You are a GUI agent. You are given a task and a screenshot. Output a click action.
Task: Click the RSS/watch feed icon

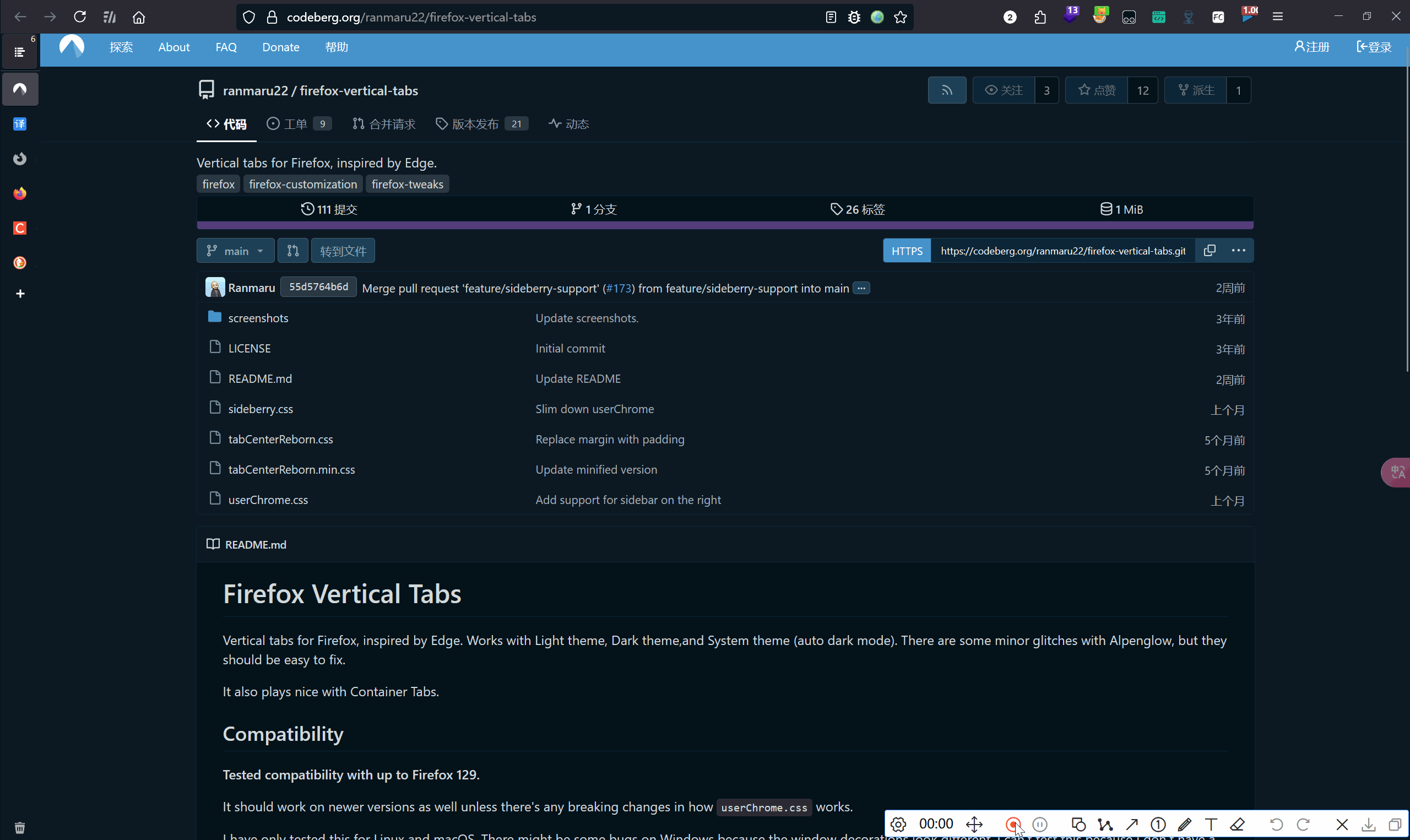click(x=947, y=89)
